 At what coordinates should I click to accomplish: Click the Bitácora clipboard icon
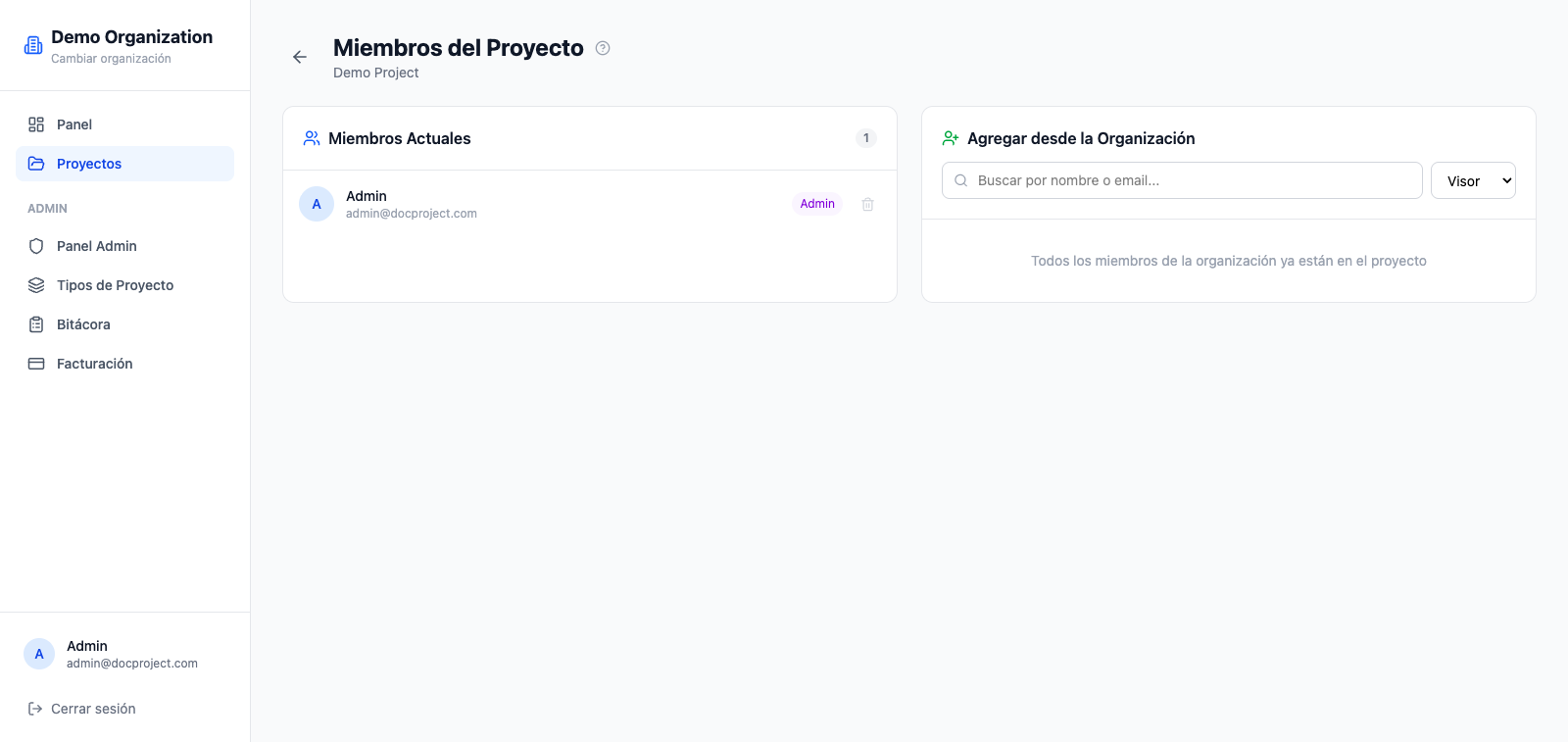click(36, 324)
